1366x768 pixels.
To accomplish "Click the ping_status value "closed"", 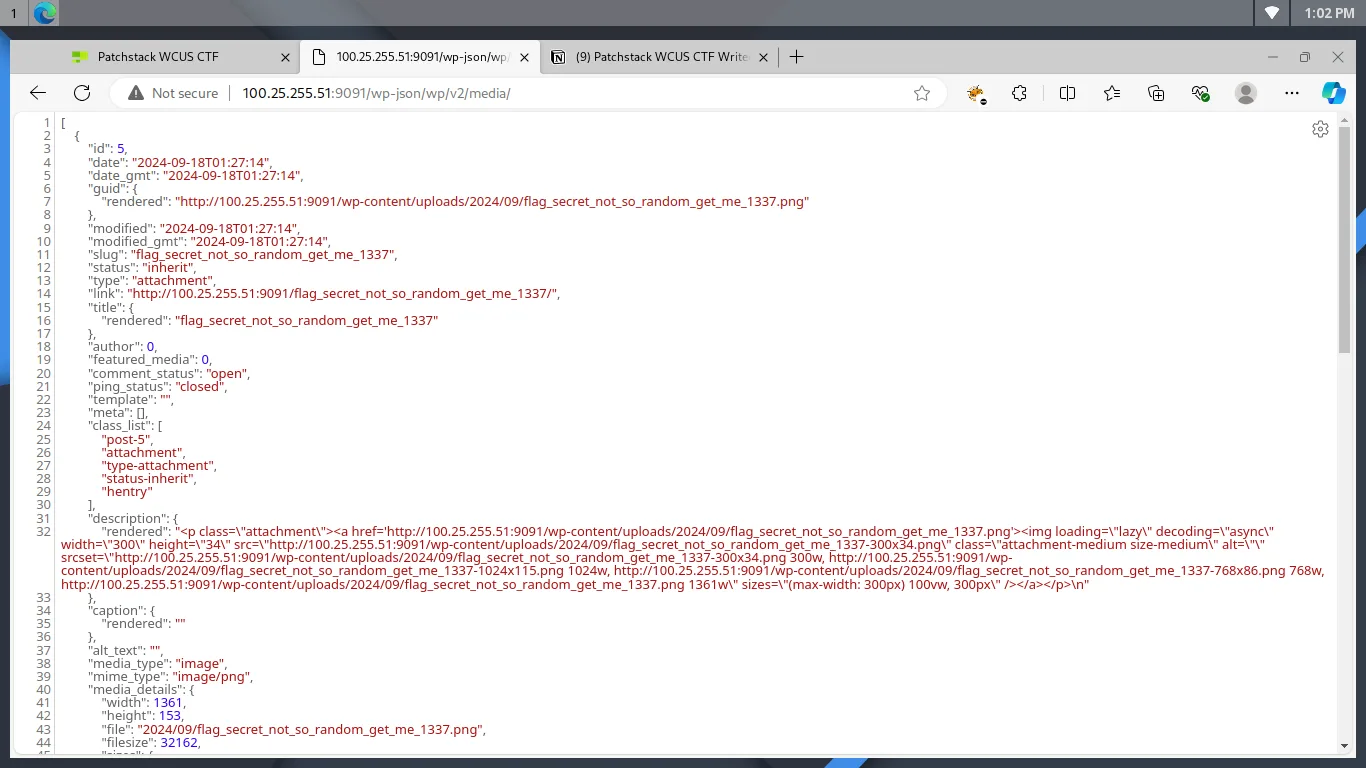I will click(199, 386).
